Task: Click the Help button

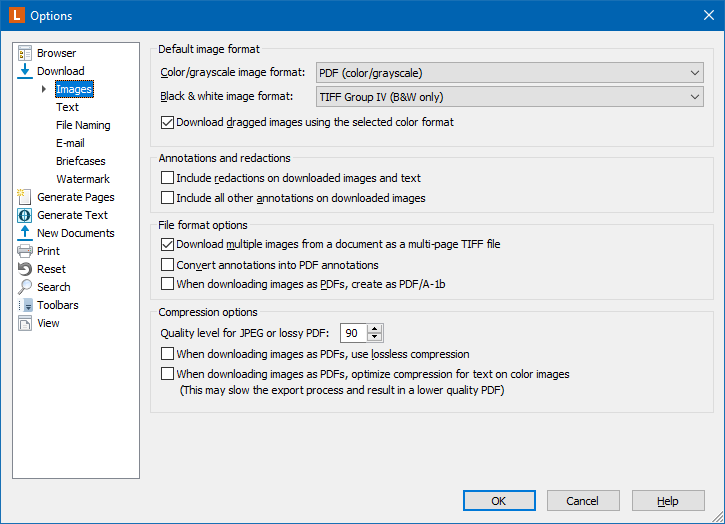Action: click(668, 501)
